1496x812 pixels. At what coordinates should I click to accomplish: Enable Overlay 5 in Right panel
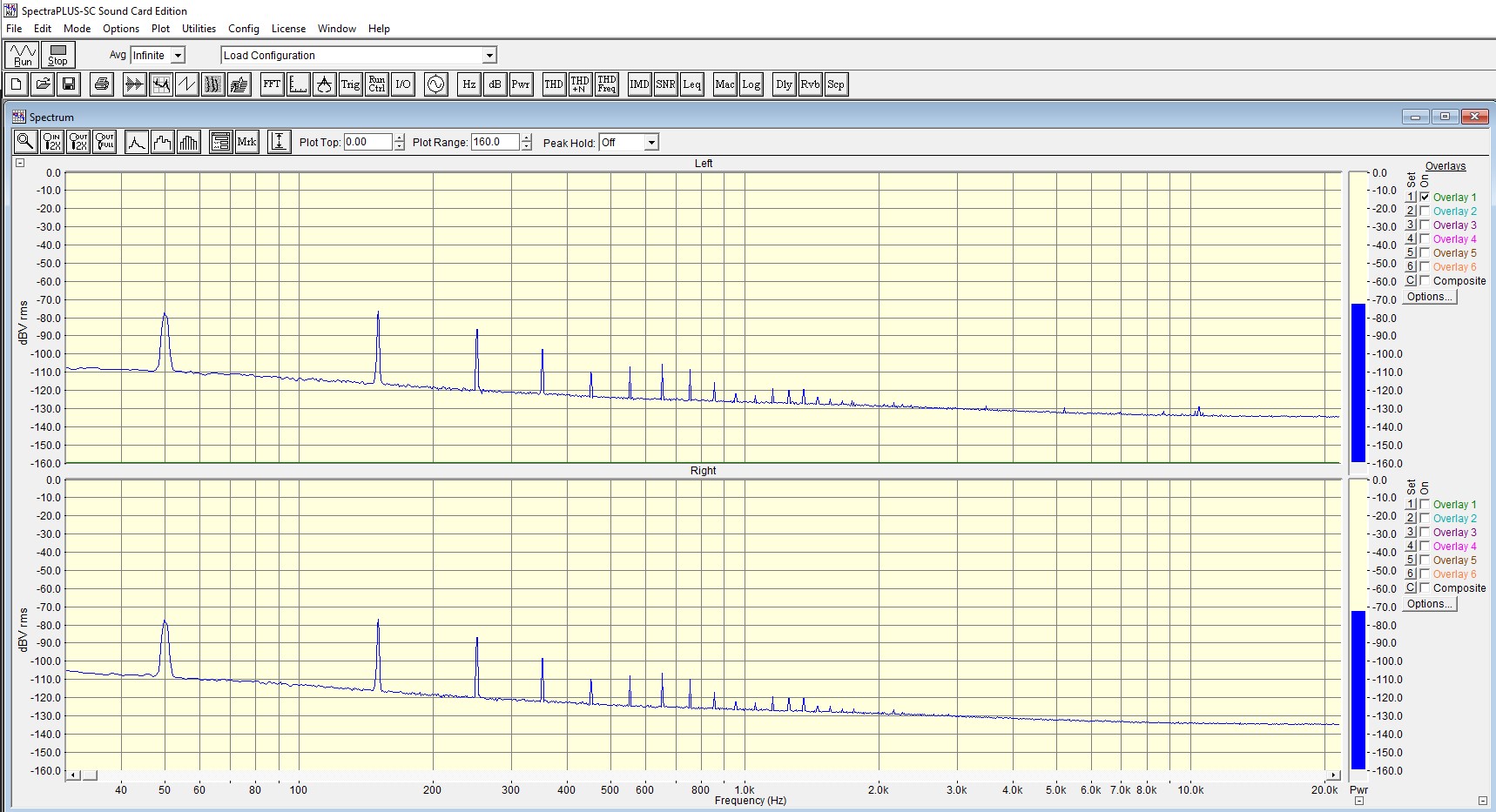tap(1425, 560)
